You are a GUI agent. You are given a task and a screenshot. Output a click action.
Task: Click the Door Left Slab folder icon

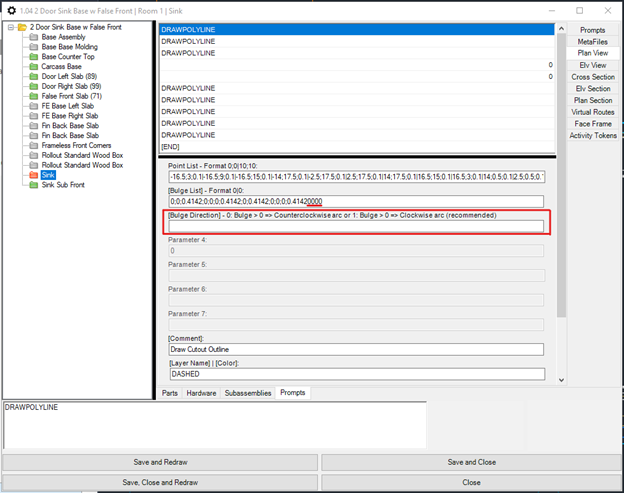tap(34, 76)
